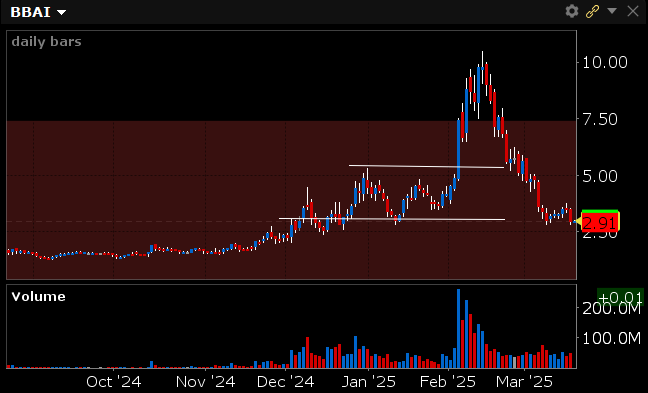Click the 'daily bars' label
This screenshot has height=393, width=648.
(x=46, y=42)
